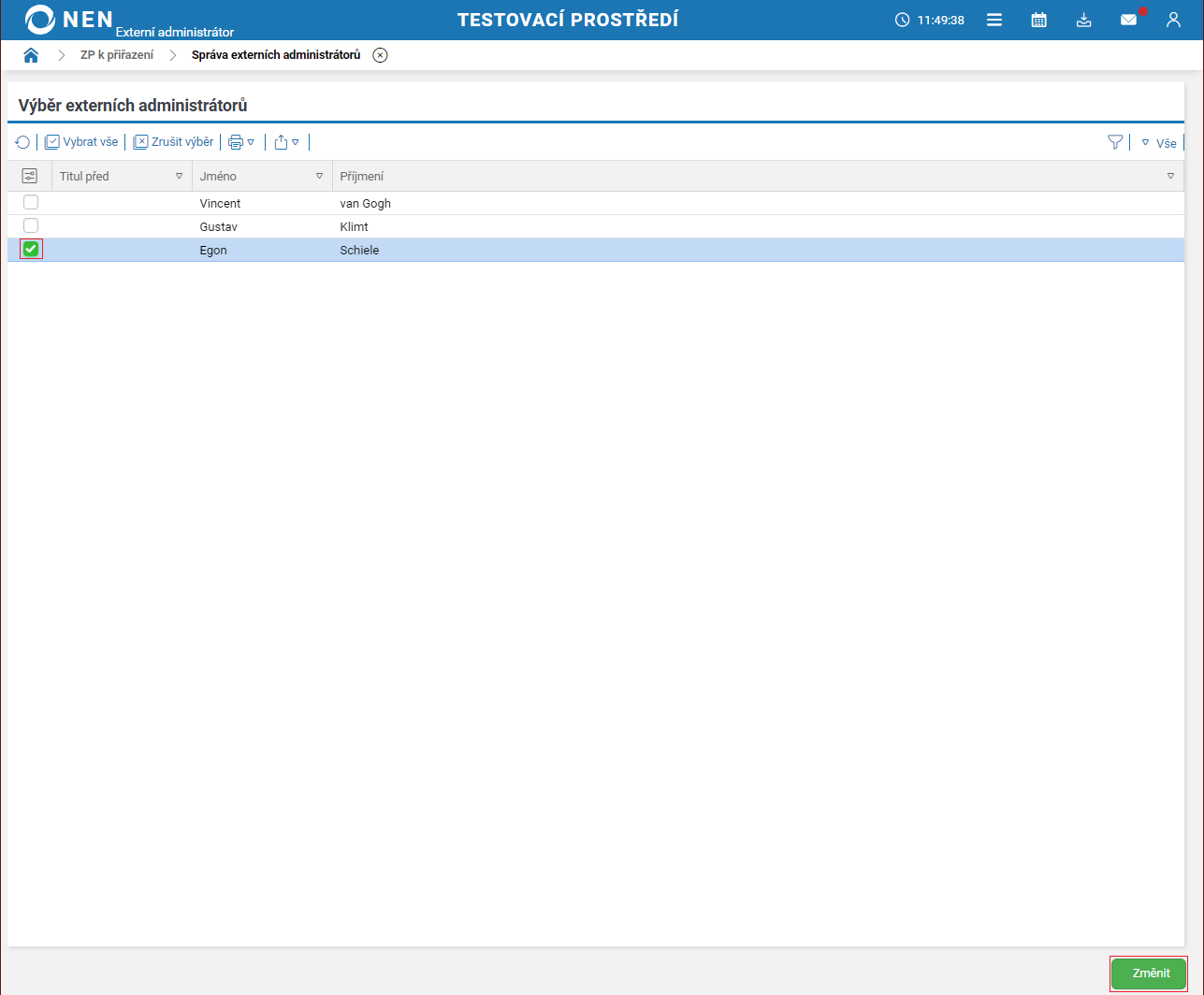This screenshot has width=1204, height=995.
Task: Open the Vše filter dropdown
Action: 1158,143
